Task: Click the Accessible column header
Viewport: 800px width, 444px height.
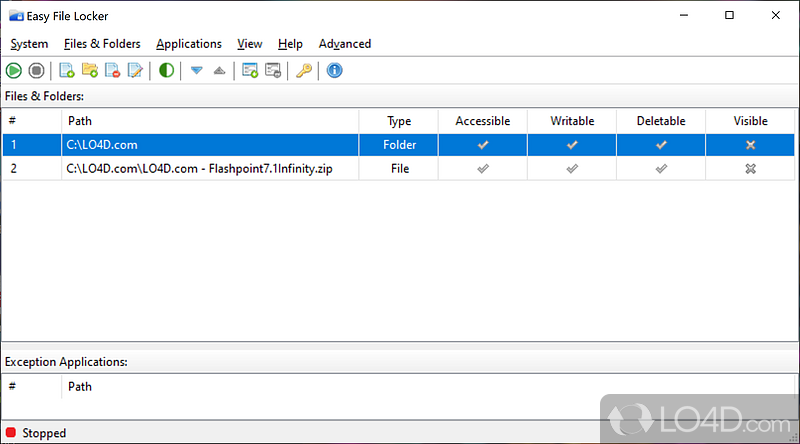Action: click(x=483, y=121)
